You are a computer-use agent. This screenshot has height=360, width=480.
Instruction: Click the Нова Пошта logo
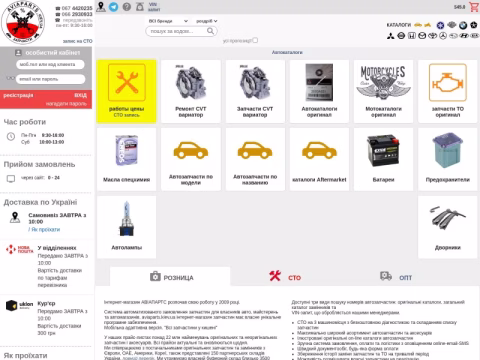pyautogui.click(x=20, y=249)
